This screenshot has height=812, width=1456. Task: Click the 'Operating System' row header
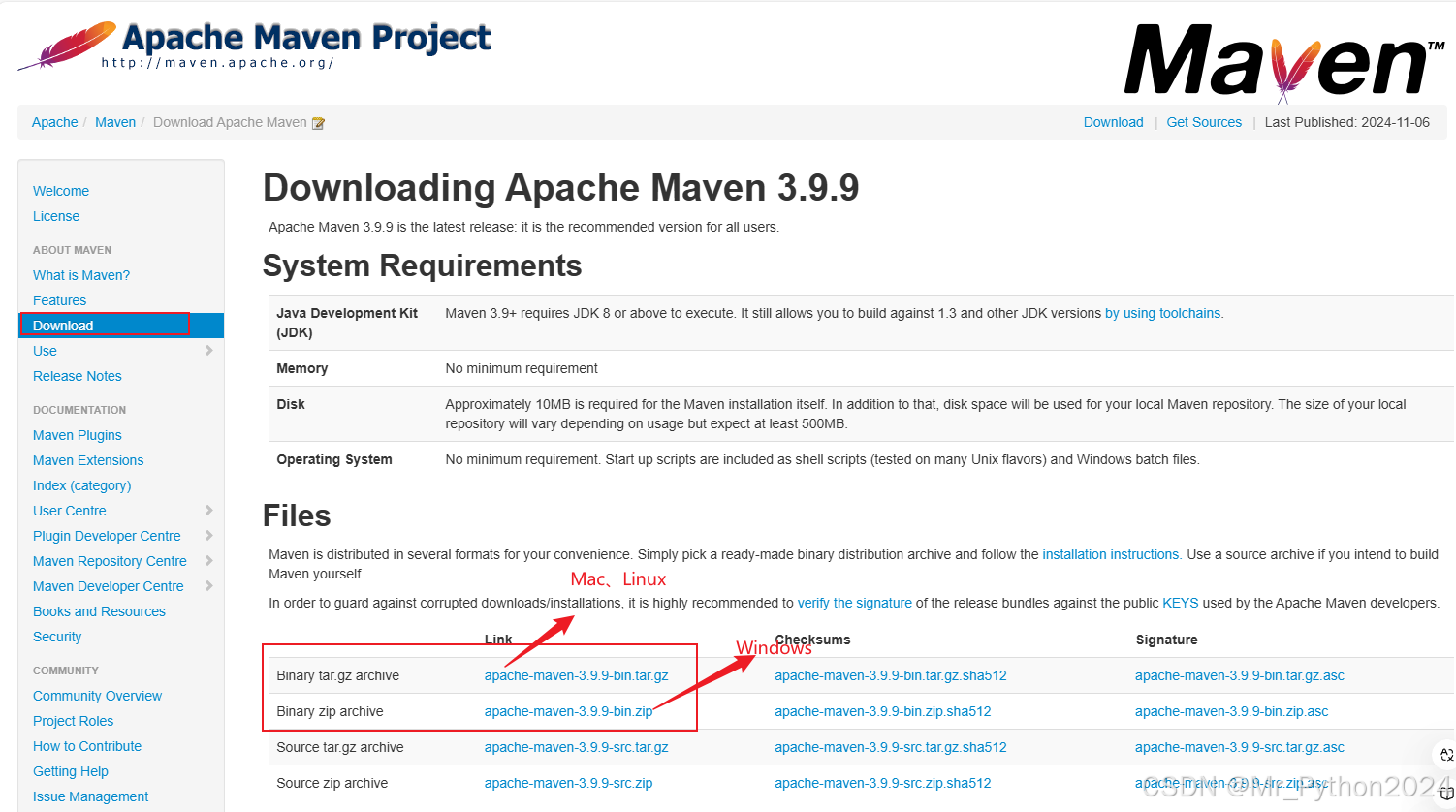(334, 459)
